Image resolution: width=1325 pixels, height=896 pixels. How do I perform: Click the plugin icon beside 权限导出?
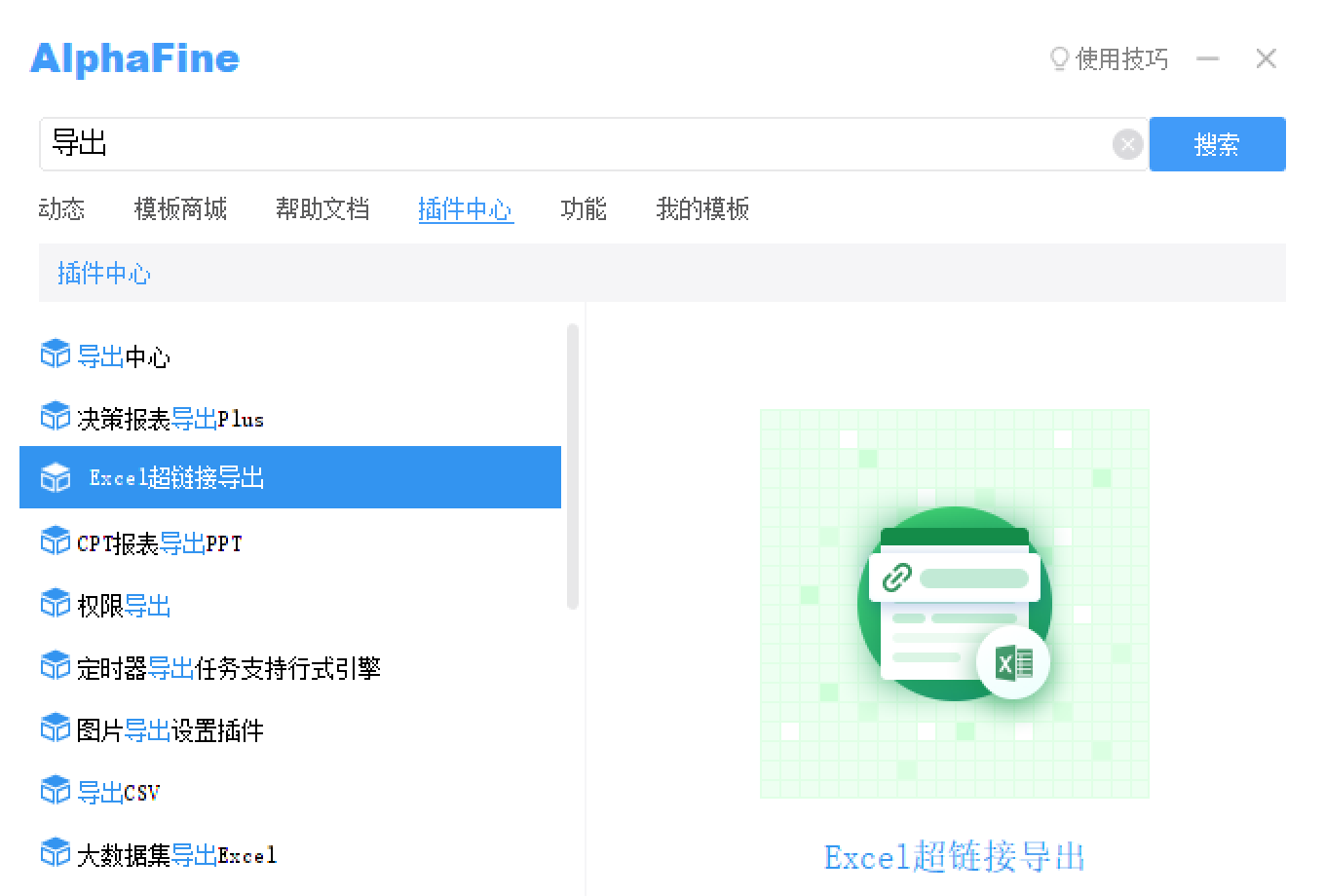tap(55, 604)
